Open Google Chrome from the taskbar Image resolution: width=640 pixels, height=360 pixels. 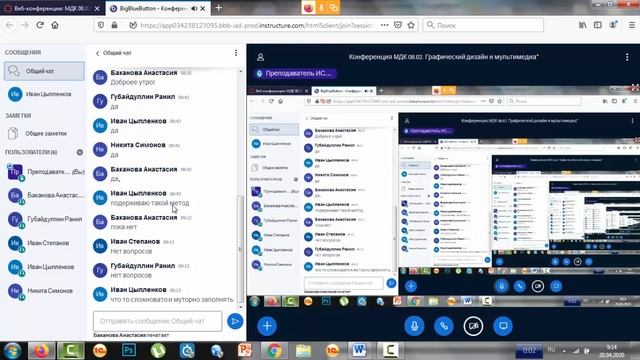point(274,351)
